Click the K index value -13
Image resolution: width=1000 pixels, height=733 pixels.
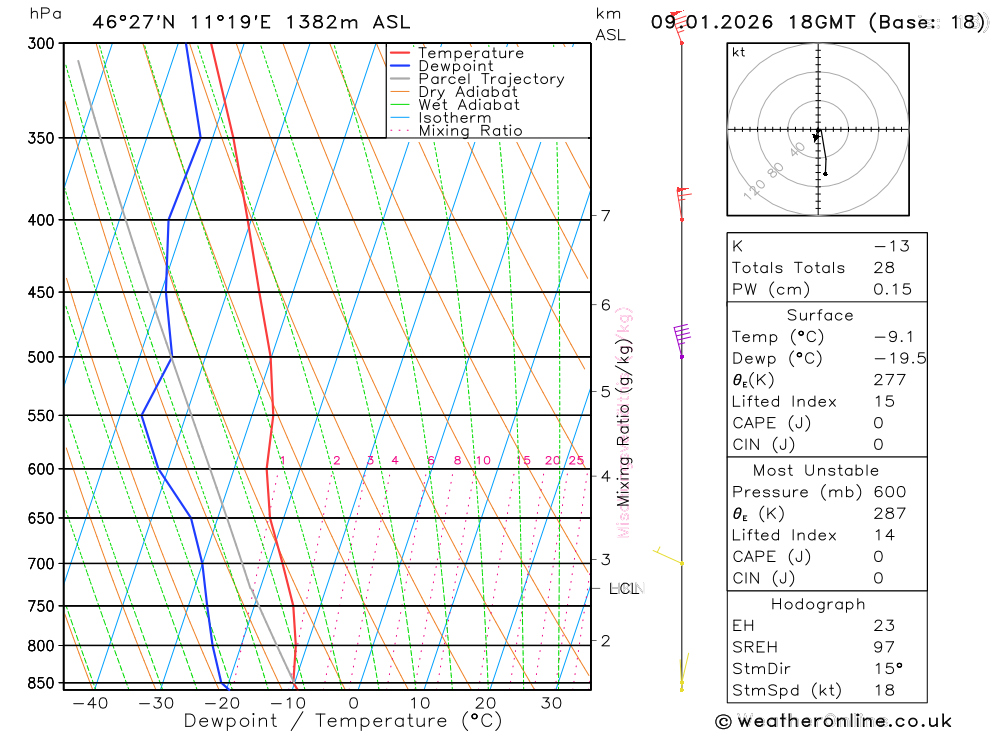pos(892,246)
